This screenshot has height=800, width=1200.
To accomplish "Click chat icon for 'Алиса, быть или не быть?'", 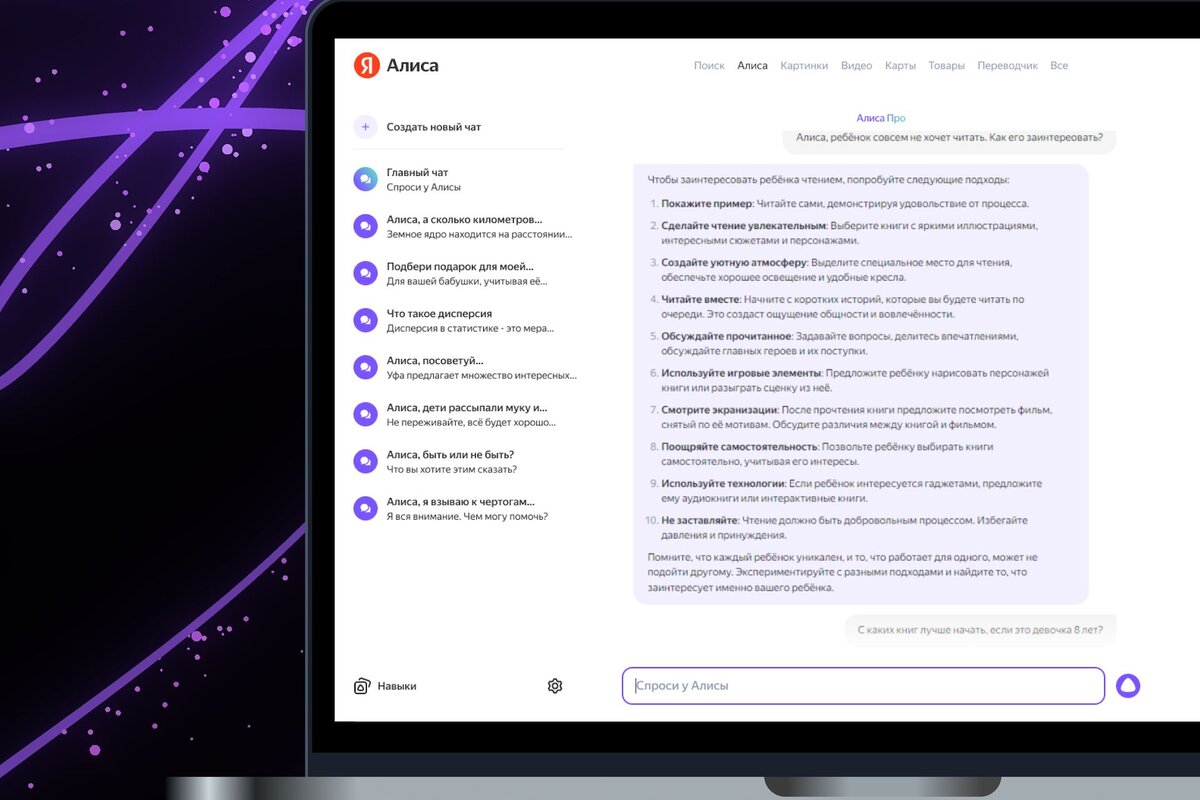I will coord(365,461).
